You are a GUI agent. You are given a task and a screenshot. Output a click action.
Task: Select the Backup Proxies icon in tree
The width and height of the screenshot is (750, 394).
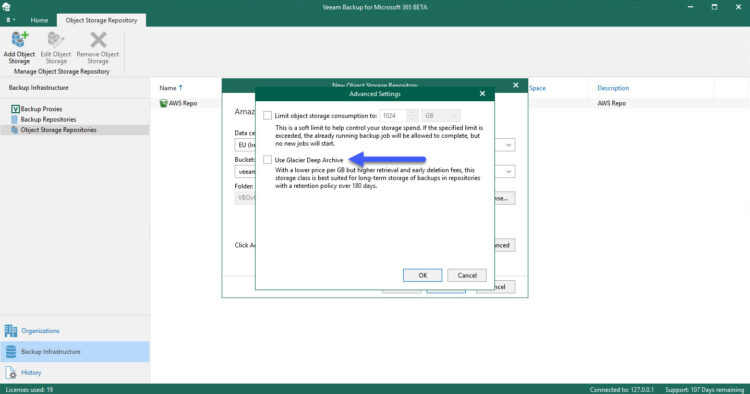tap(15, 109)
